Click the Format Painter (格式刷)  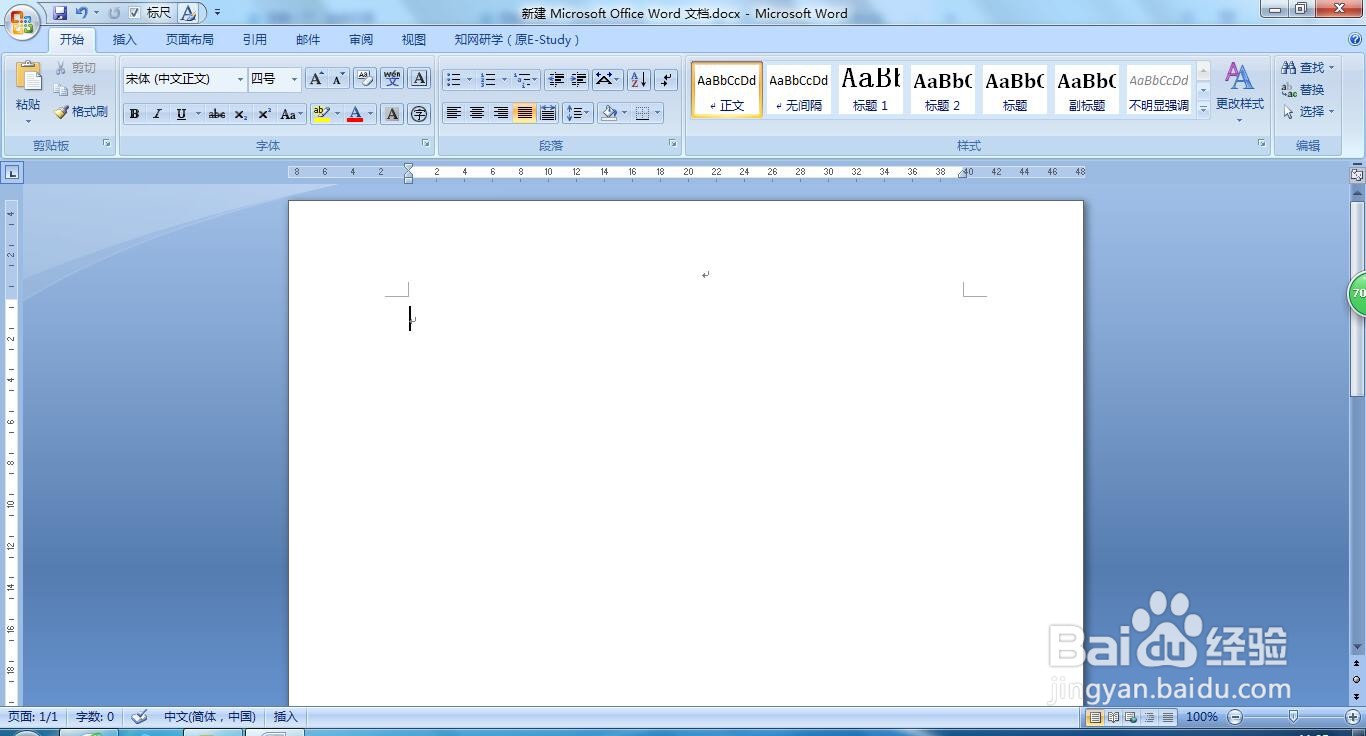[x=81, y=112]
